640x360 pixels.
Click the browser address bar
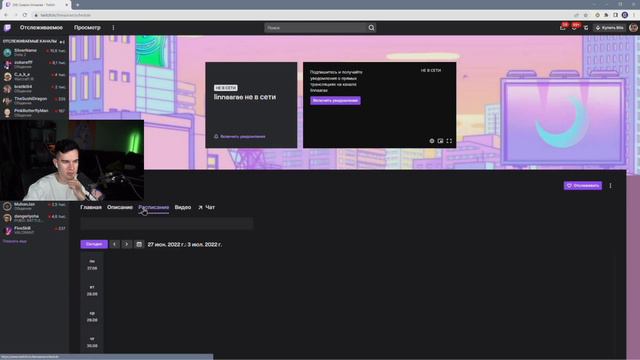click(x=302, y=15)
